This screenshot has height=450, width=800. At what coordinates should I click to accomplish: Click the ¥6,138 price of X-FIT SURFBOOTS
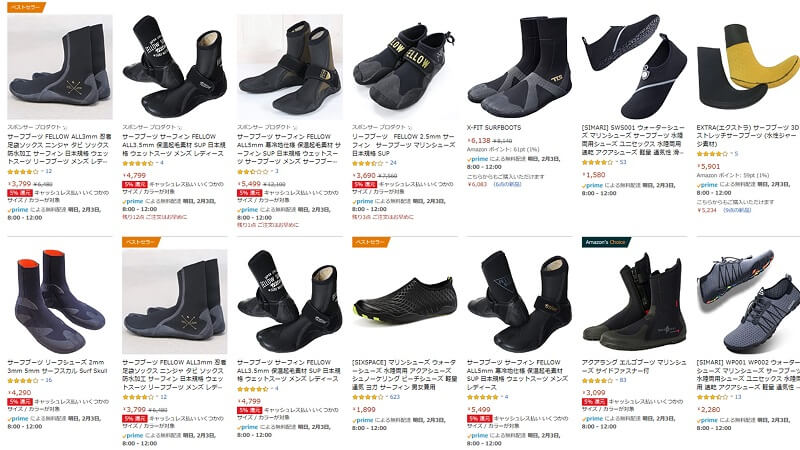pyautogui.click(x=480, y=140)
